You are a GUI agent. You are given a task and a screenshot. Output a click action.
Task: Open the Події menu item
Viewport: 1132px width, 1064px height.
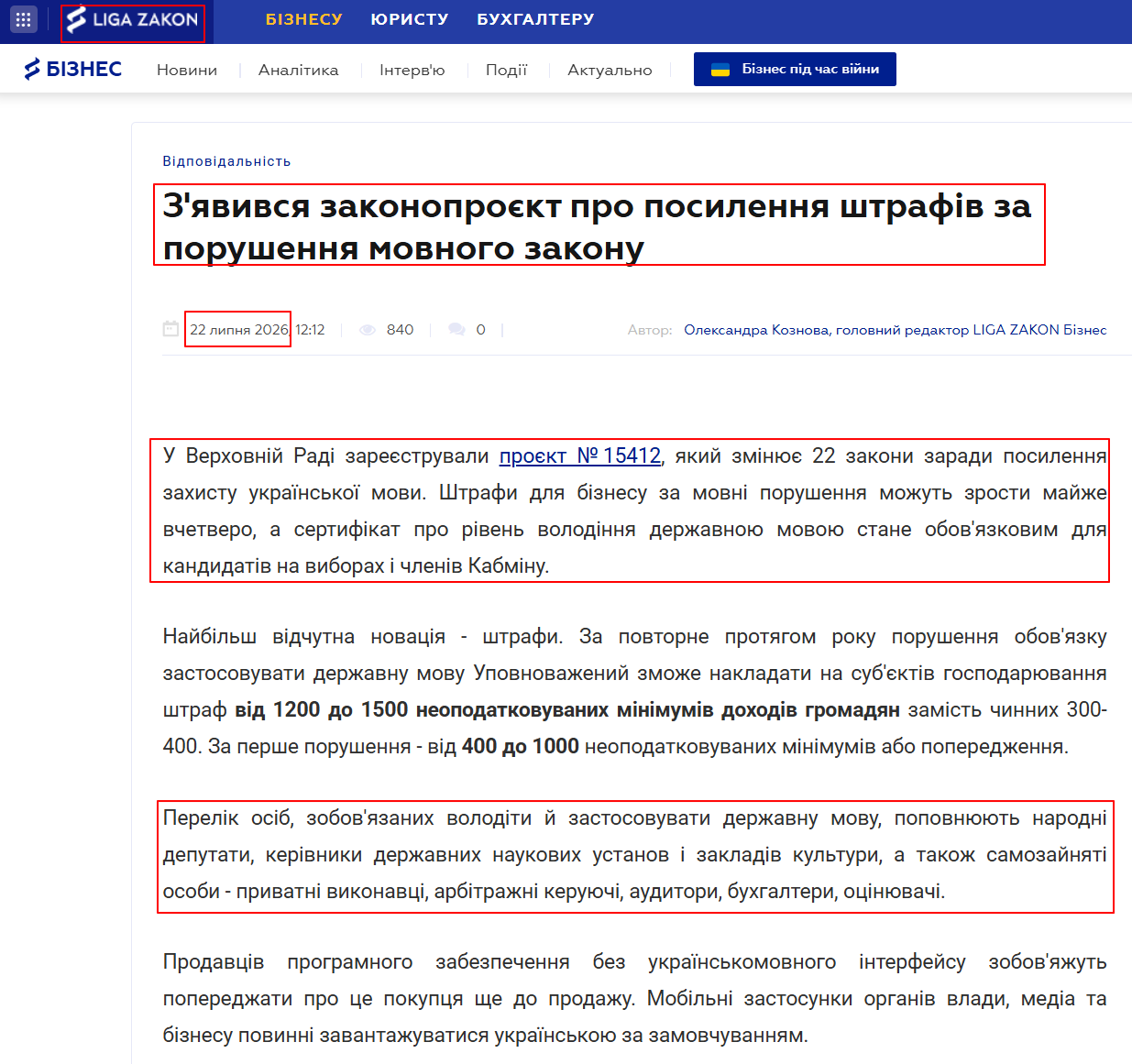pos(507,70)
